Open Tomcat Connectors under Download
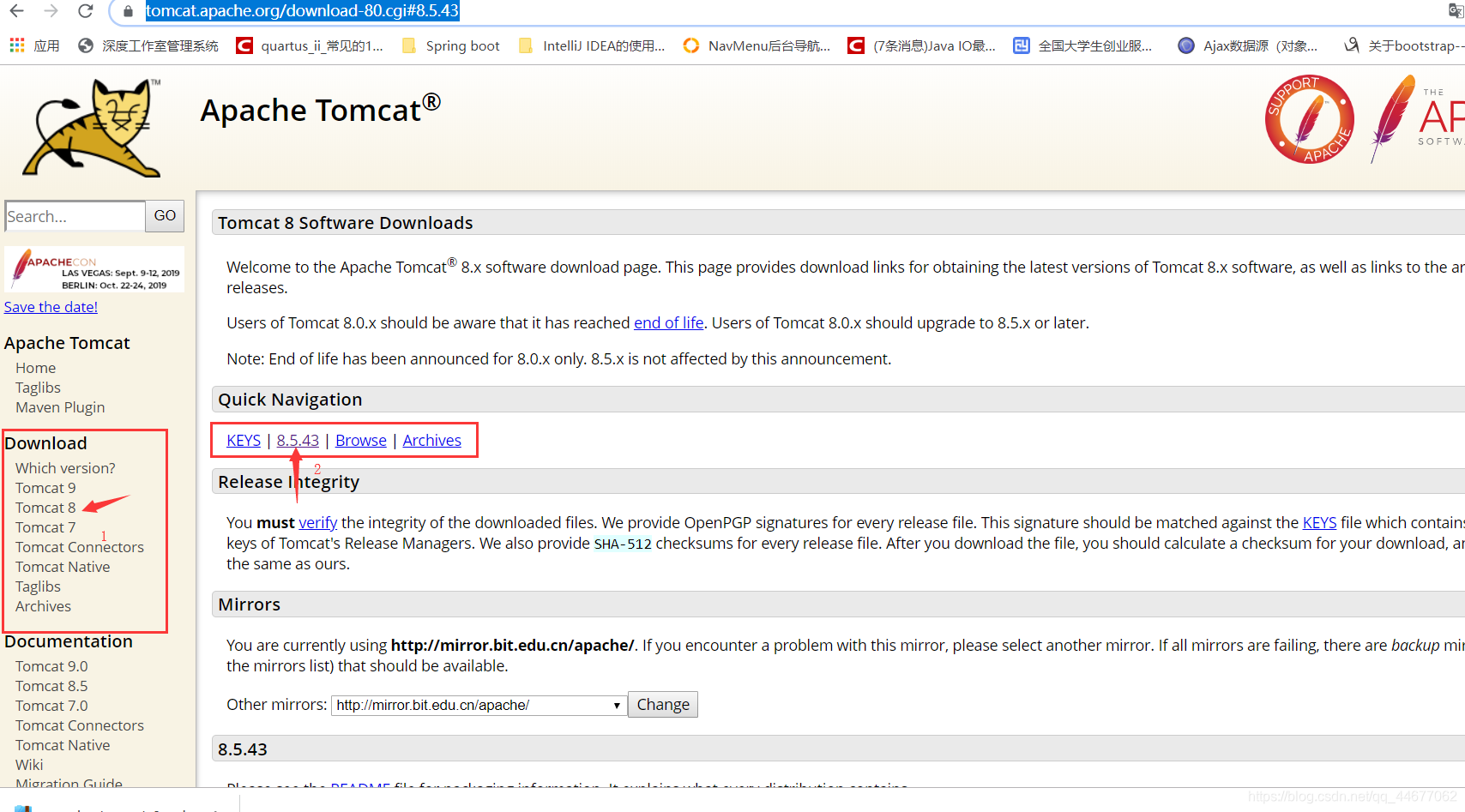1465x812 pixels. click(80, 547)
